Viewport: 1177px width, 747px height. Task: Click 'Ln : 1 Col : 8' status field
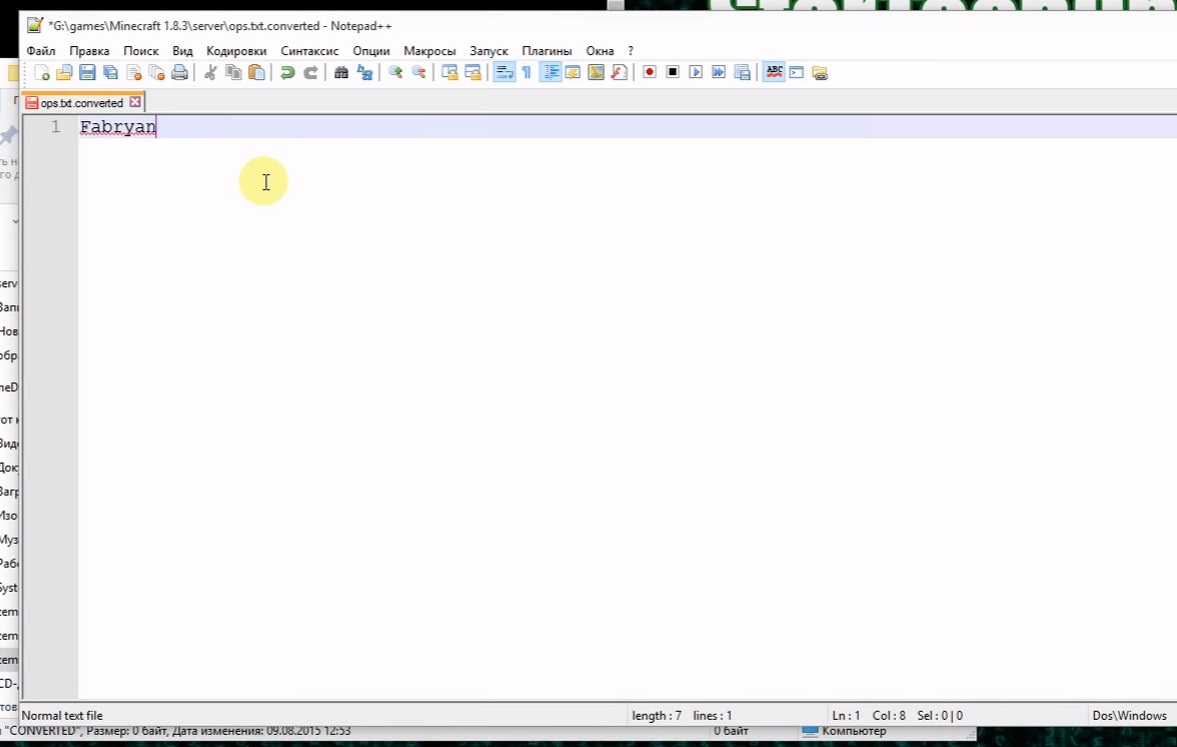(x=868, y=715)
